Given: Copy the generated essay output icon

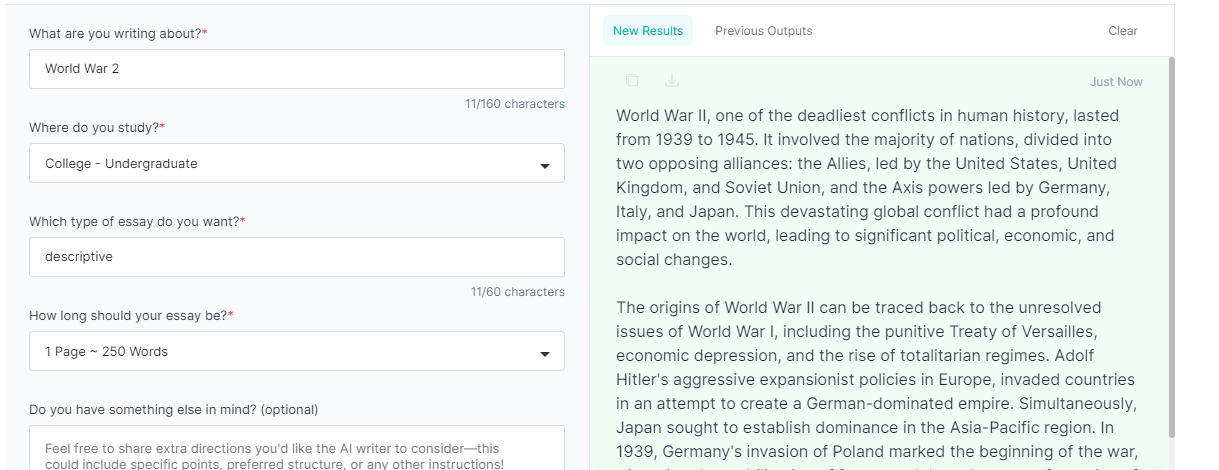Looking at the screenshot, I should [x=632, y=81].
